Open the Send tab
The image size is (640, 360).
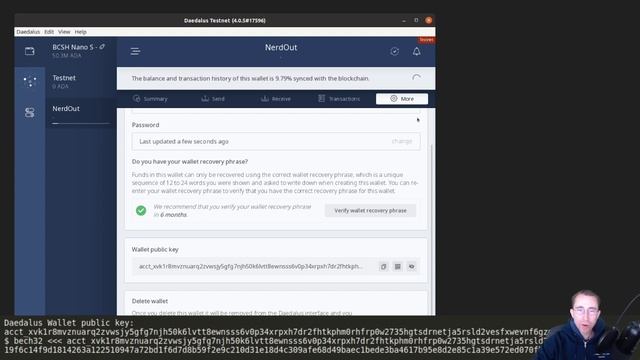[213, 99]
